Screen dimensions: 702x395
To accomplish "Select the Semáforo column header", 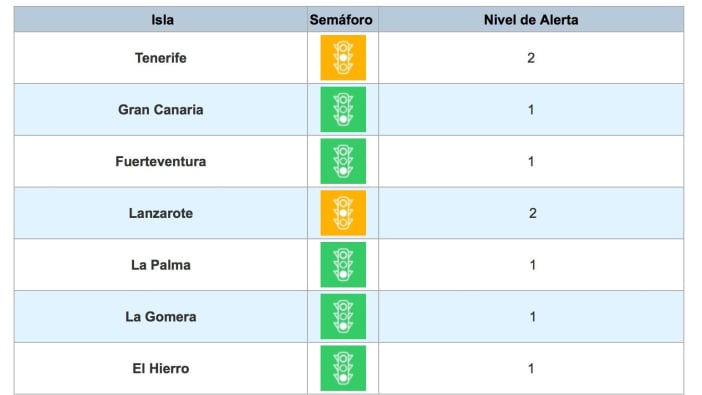I will 341,20.
